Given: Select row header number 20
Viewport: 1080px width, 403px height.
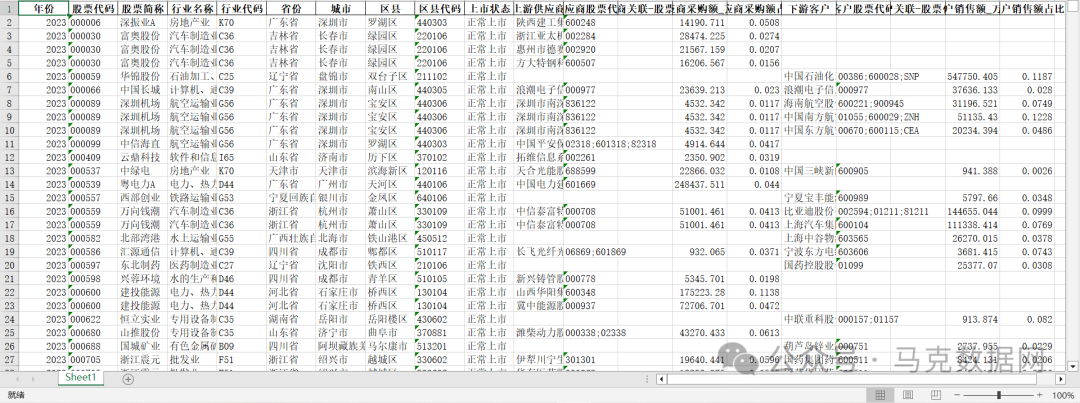Looking at the screenshot, I should [x=8, y=265].
